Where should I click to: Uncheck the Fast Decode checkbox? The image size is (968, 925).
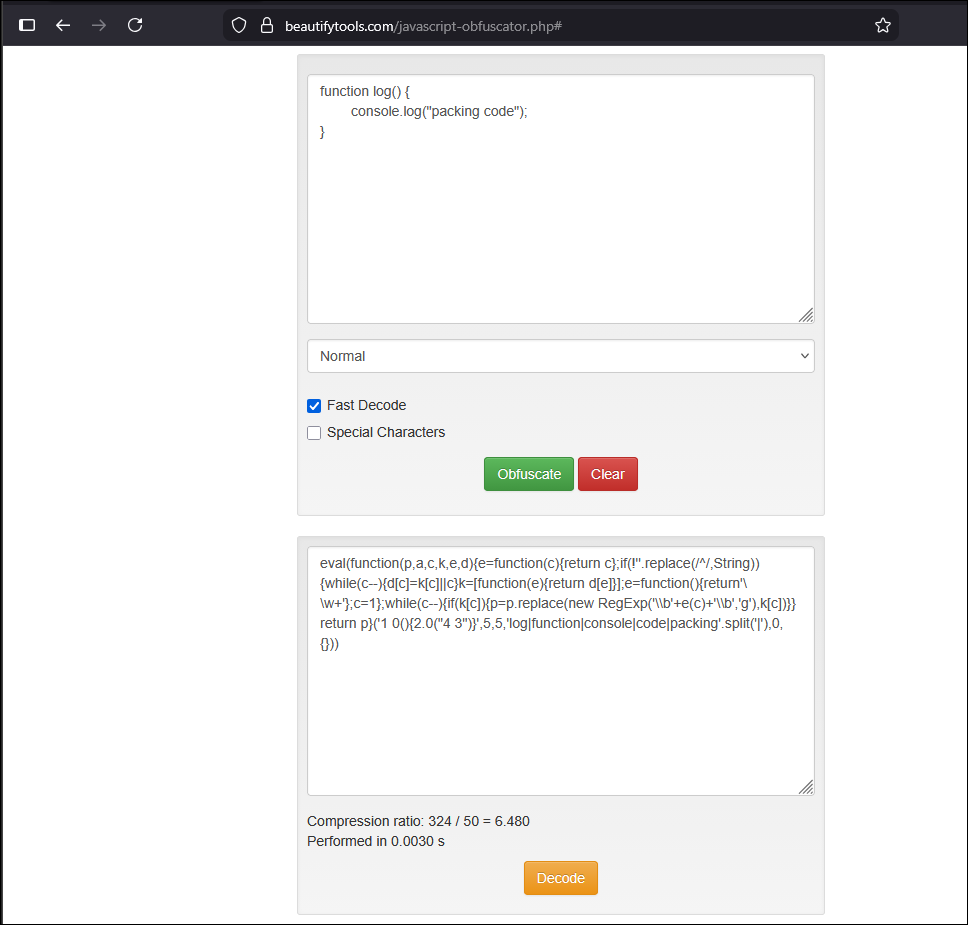click(x=314, y=406)
